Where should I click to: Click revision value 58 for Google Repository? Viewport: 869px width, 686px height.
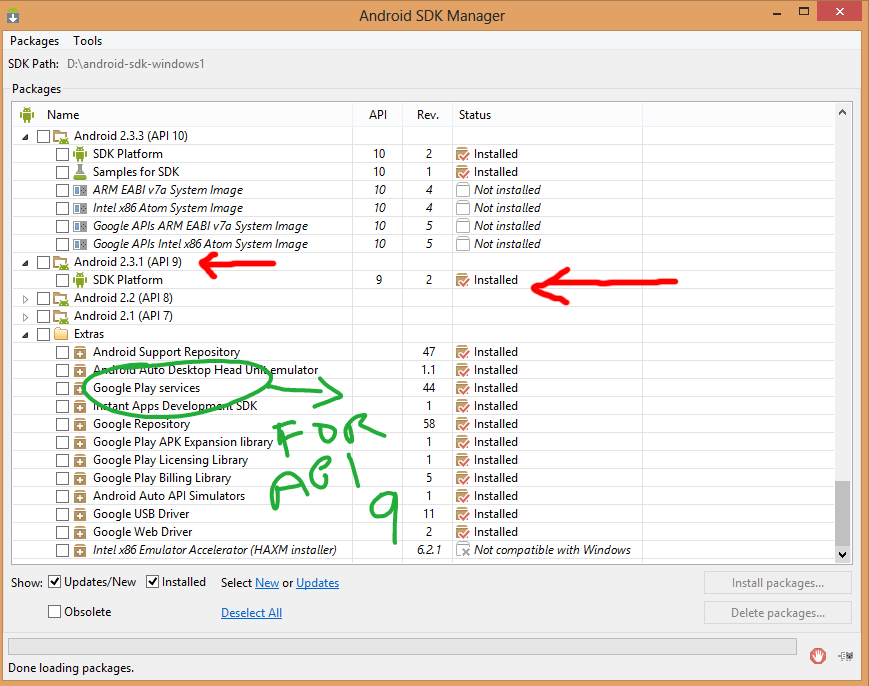click(x=429, y=424)
